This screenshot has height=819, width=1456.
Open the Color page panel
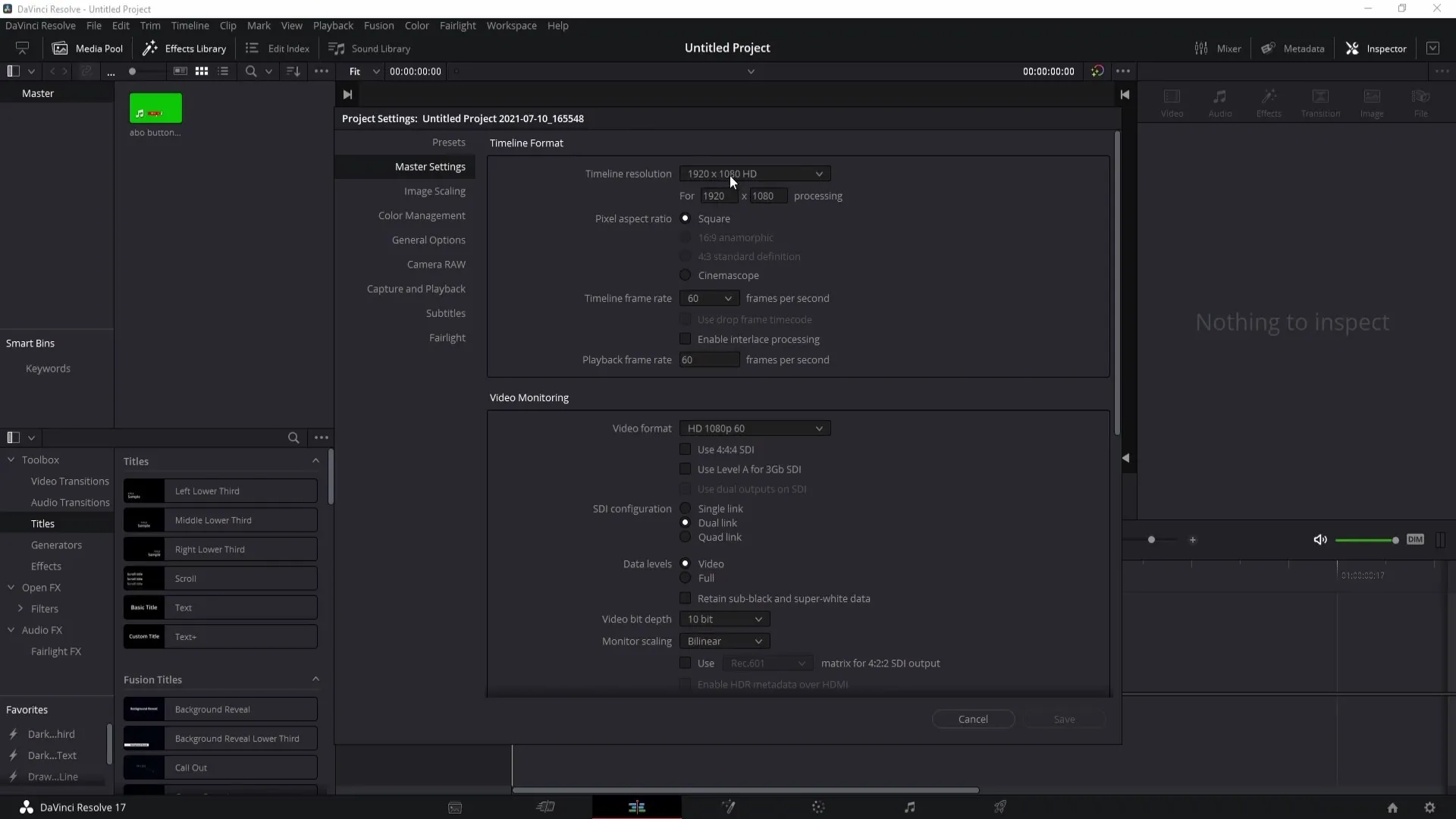[818, 807]
